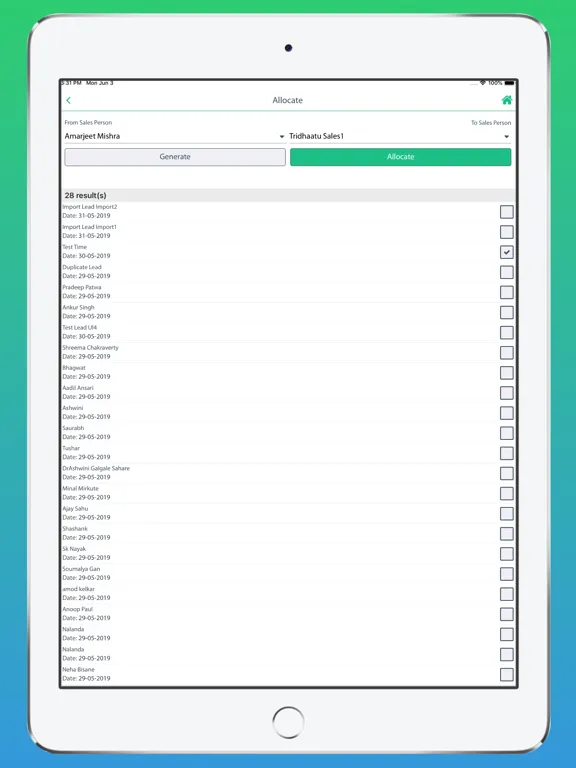Enable the Bhagwat checkbox
Screen dimensions: 576x768
pyautogui.click(x=506, y=373)
